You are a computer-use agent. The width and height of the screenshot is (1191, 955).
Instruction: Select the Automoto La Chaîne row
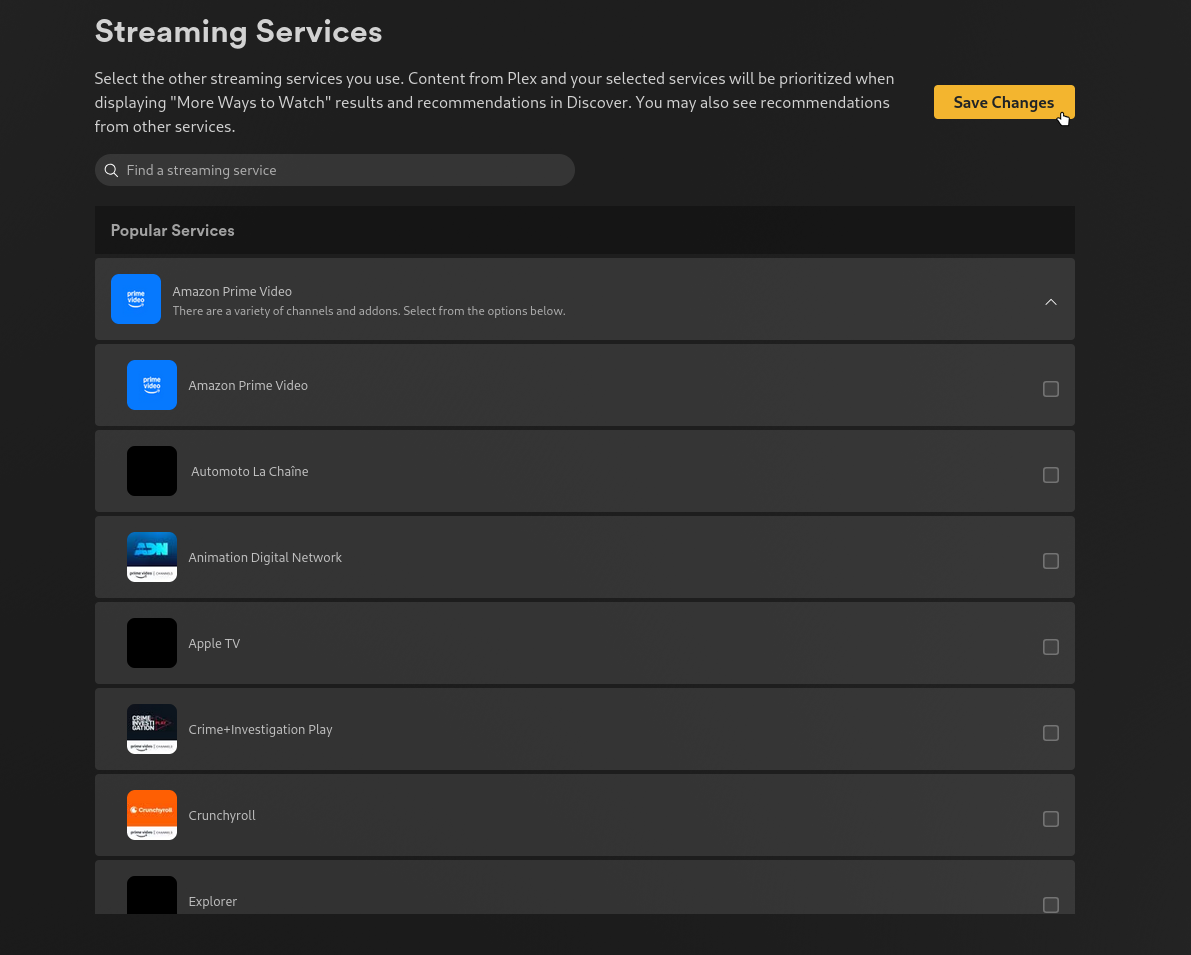tap(585, 471)
